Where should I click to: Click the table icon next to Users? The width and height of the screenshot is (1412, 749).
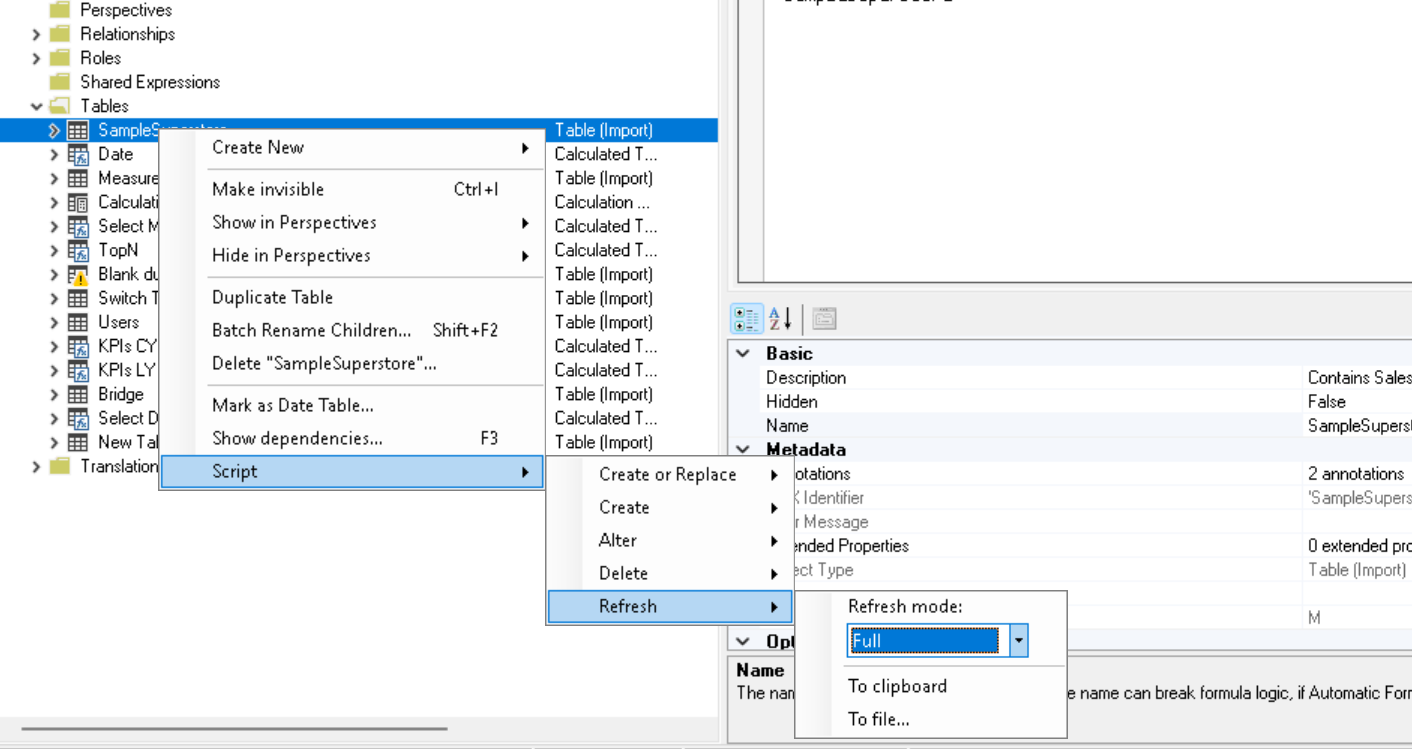[x=78, y=322]
